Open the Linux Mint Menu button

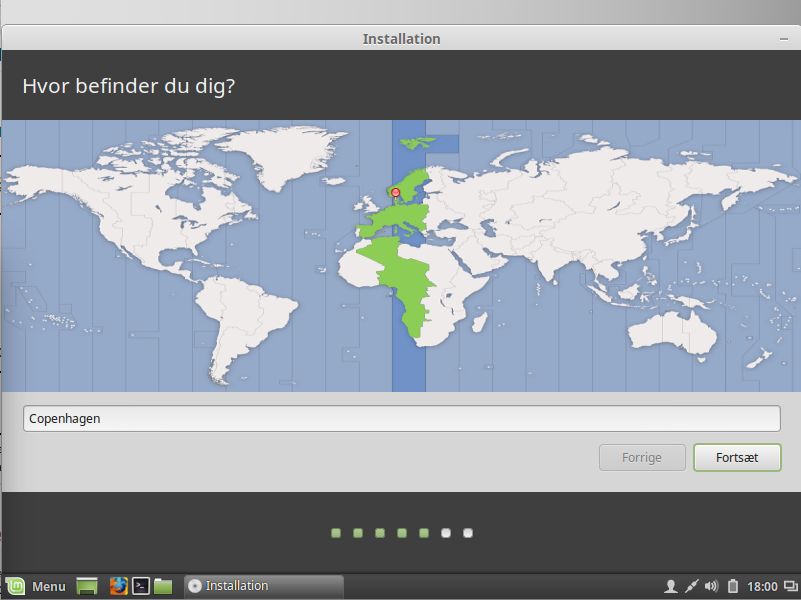click(x=36, y=586)
